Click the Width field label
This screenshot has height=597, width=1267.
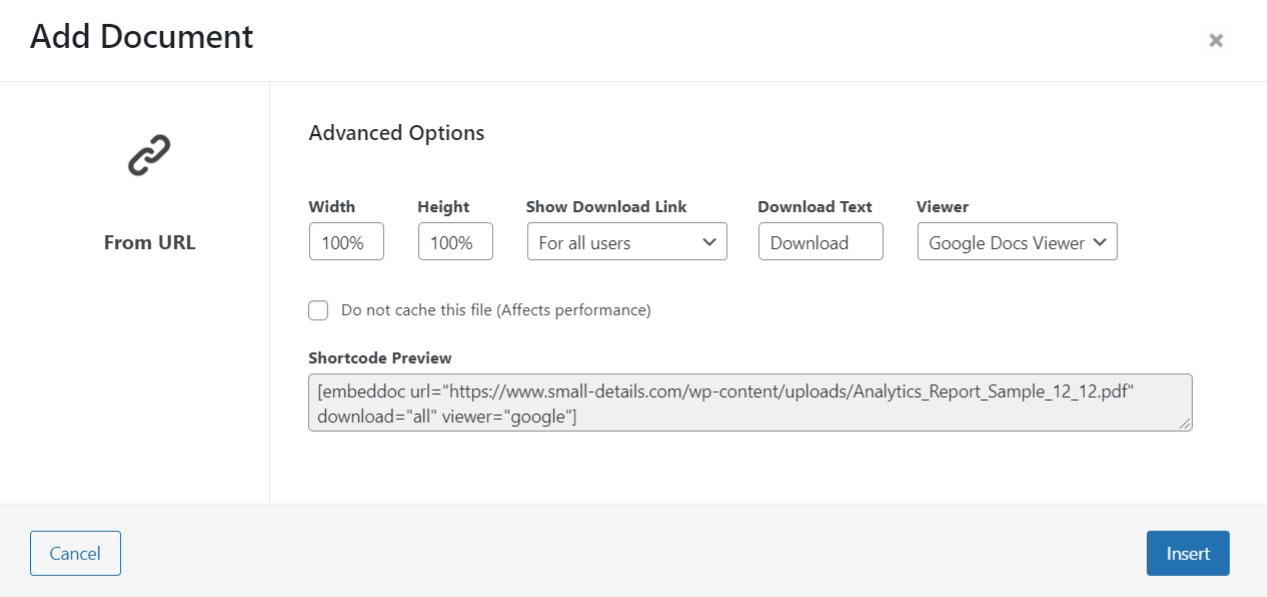click(x=332, y=207)
